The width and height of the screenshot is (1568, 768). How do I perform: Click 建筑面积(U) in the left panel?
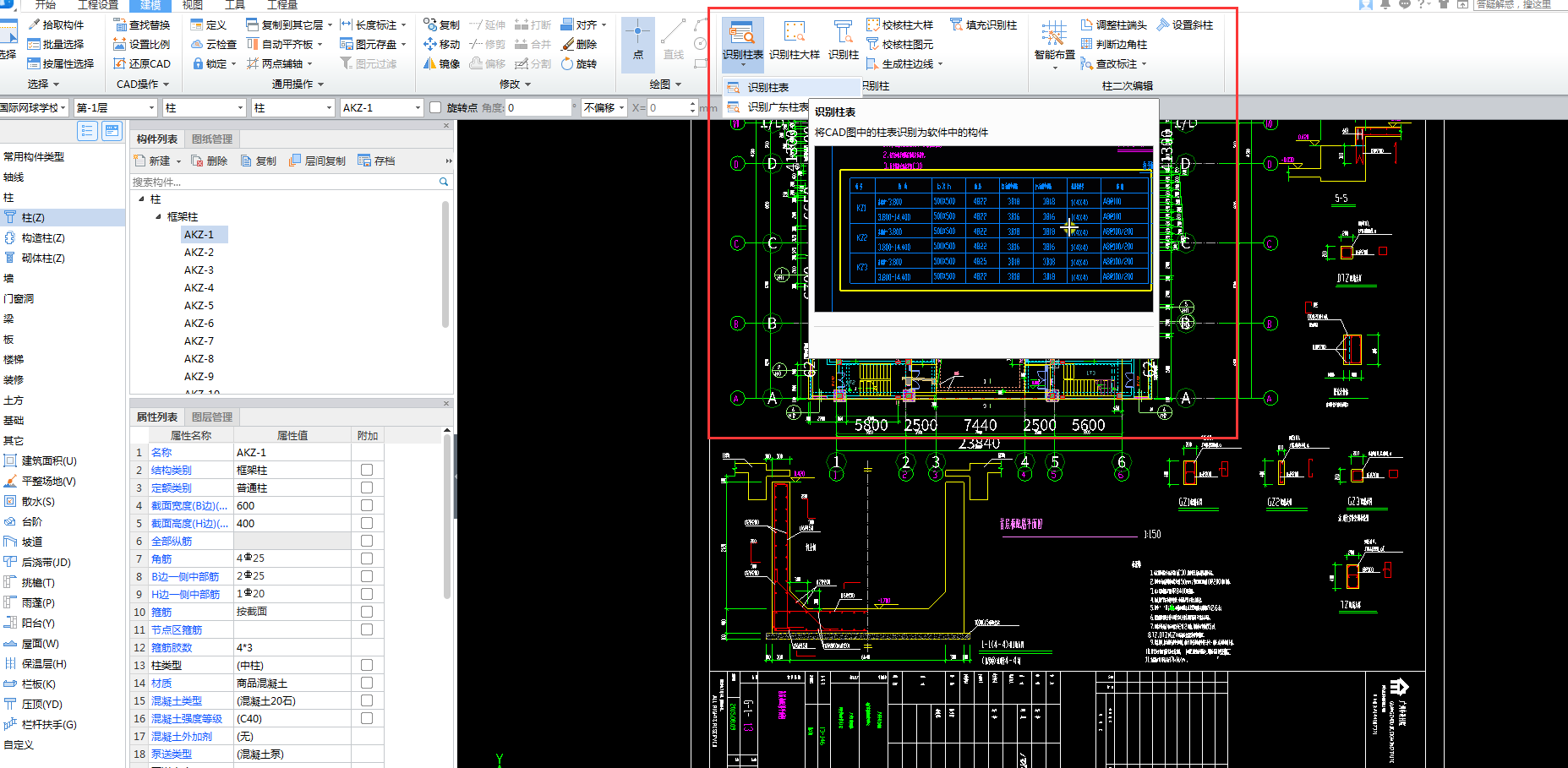(x=49, y=460)
